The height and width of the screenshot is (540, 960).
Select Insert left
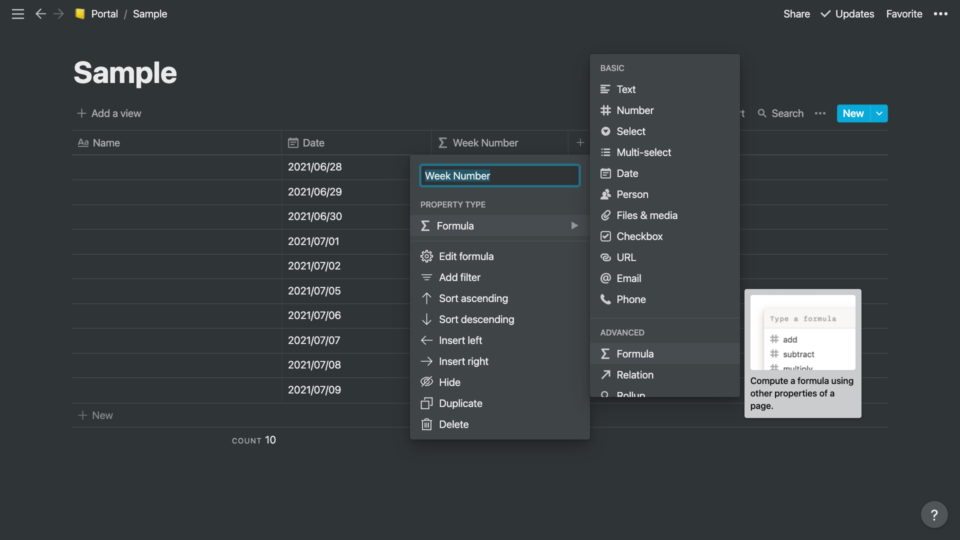500,340
